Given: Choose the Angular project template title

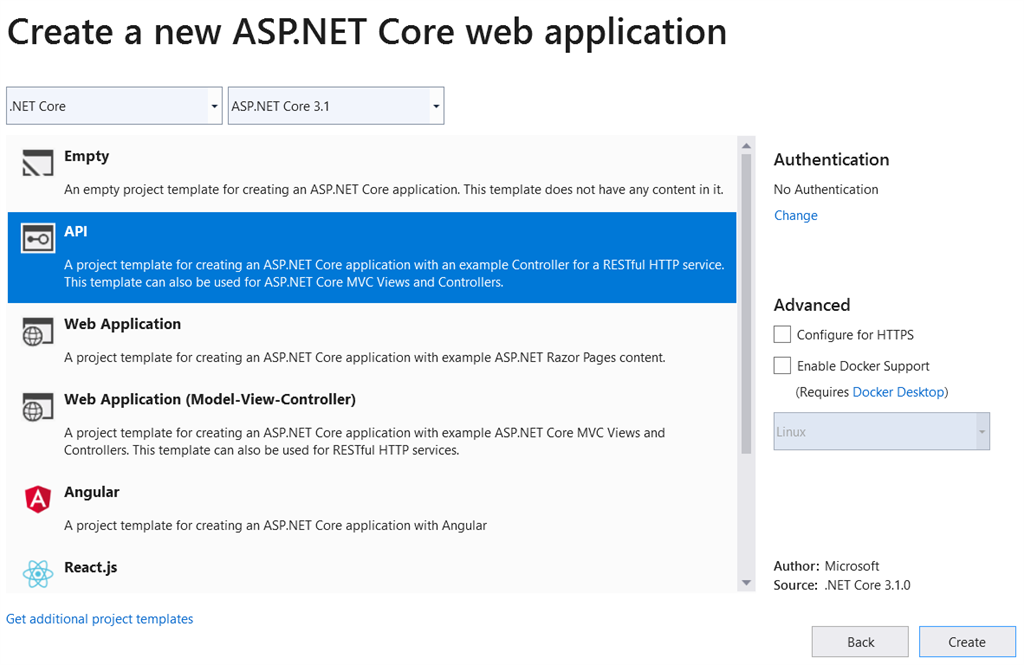Looking at the screenshot, I should [x=92, y=492].
